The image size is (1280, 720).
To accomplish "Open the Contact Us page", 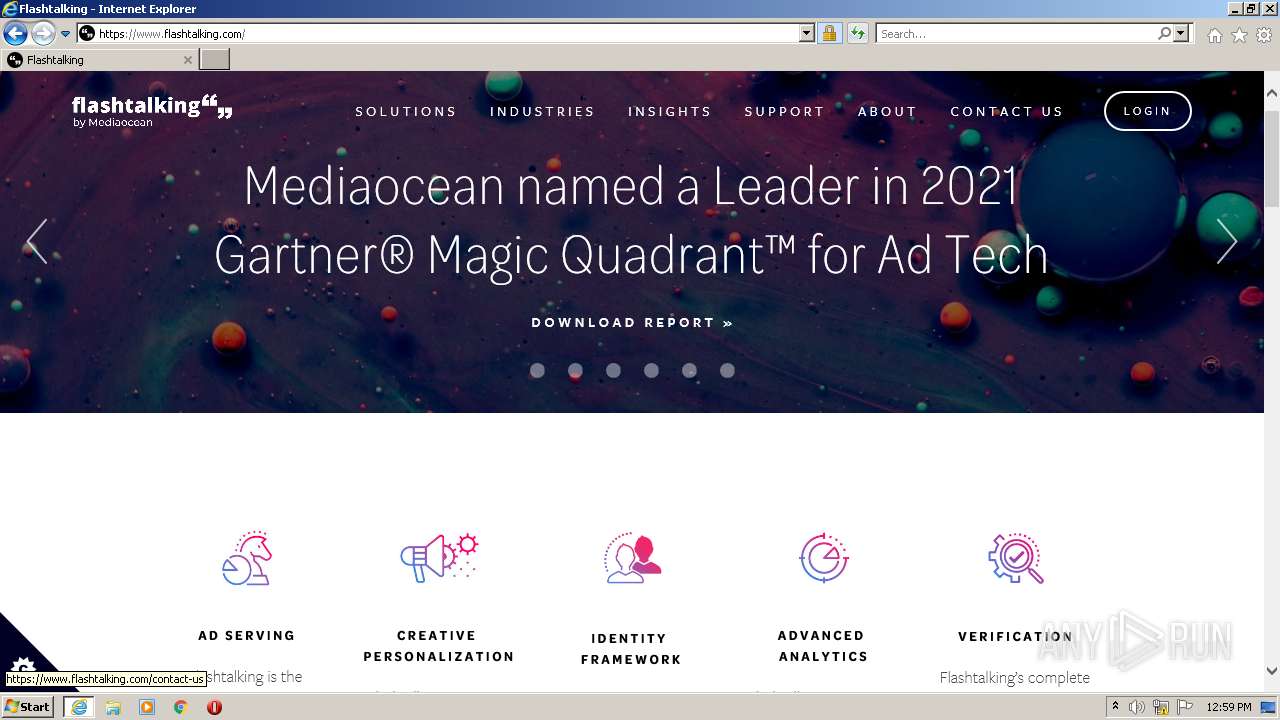I will (1007, 112).
